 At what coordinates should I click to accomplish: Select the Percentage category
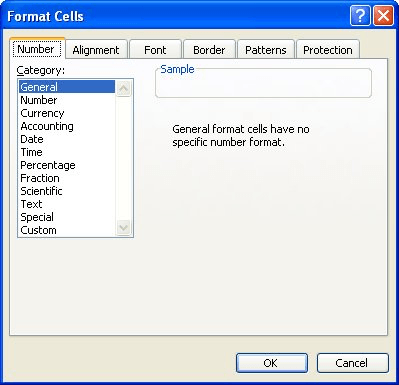[48, 165]
